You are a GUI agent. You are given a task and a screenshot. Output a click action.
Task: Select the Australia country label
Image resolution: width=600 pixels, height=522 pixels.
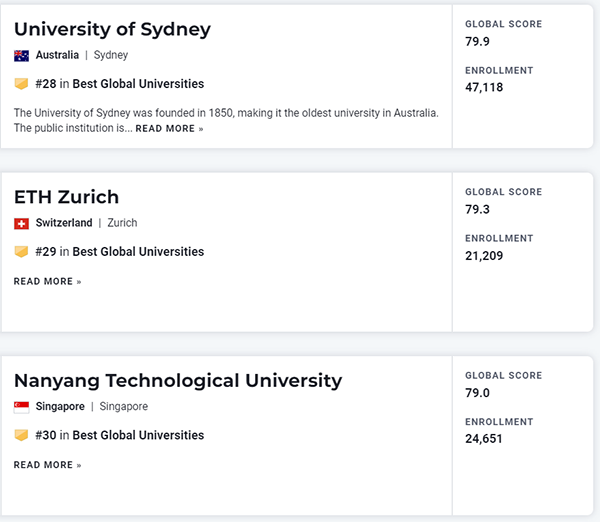[57, 56]
